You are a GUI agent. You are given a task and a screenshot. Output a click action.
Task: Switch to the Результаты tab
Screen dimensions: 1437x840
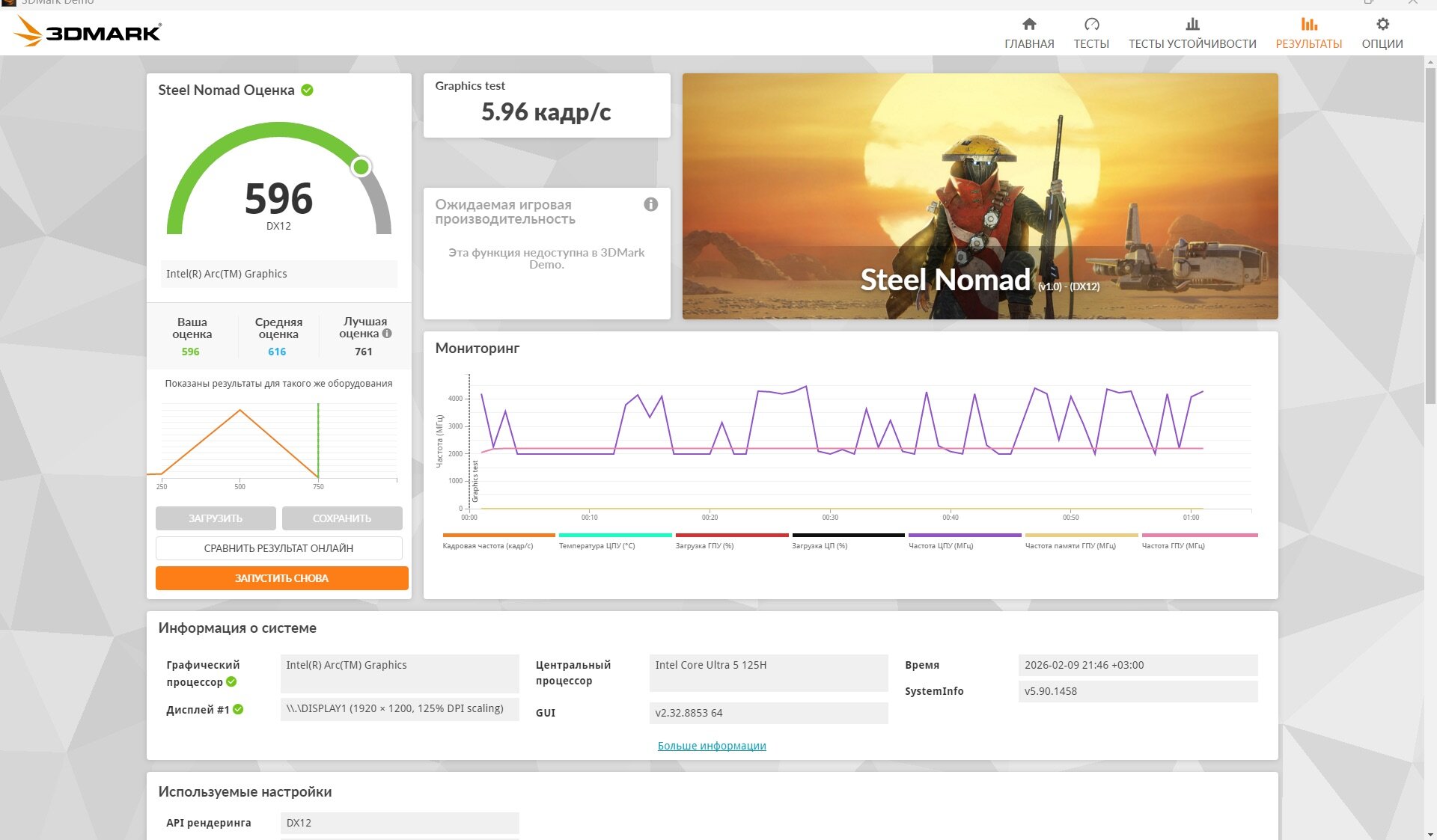(1308, 34)
